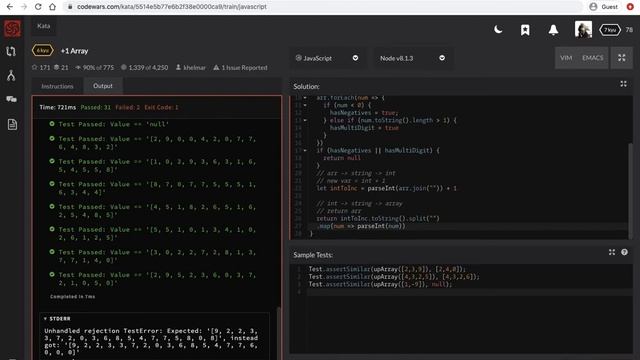The image size is (640, 360).
Task: Click the 'Time: 721ms' text
Action: point(58,107)
